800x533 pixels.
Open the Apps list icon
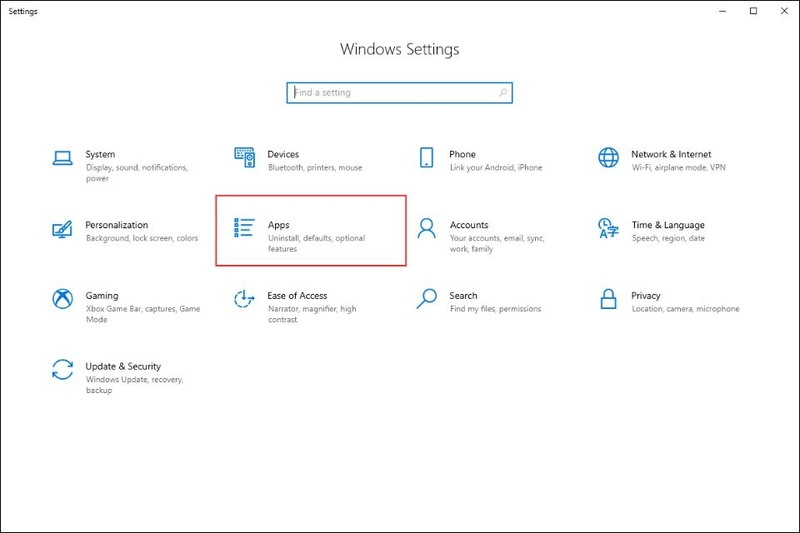point(244,228)
